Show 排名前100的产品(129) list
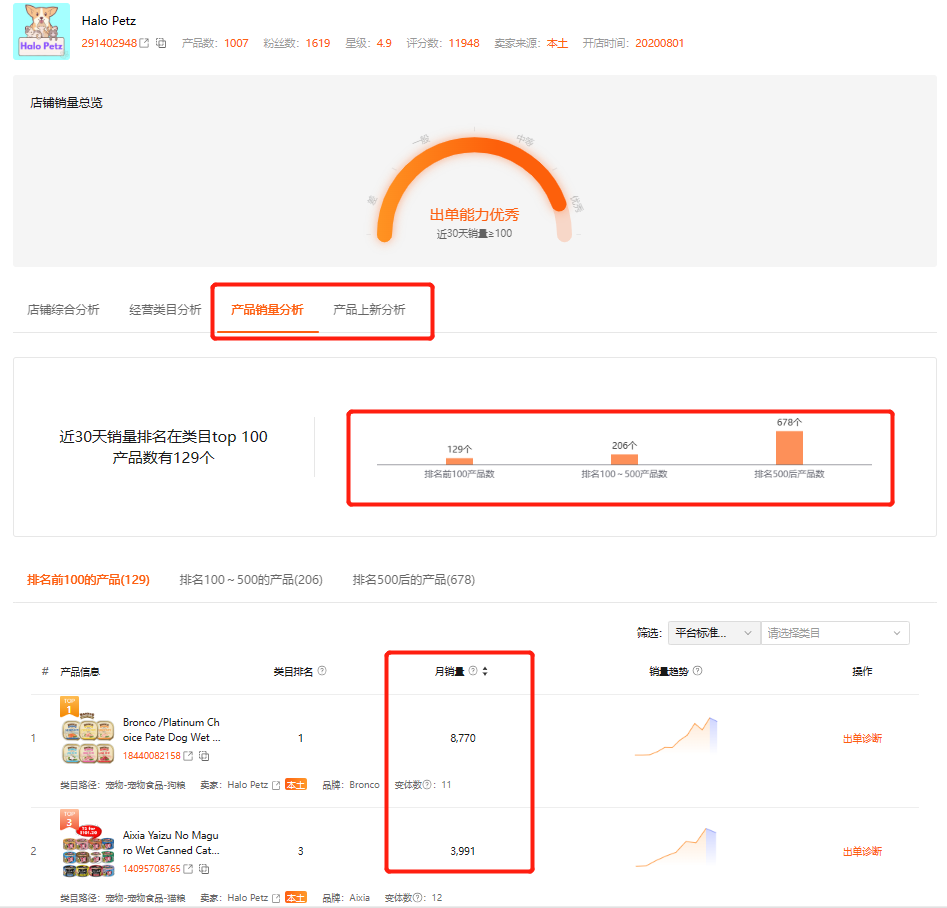 (88, 579)
